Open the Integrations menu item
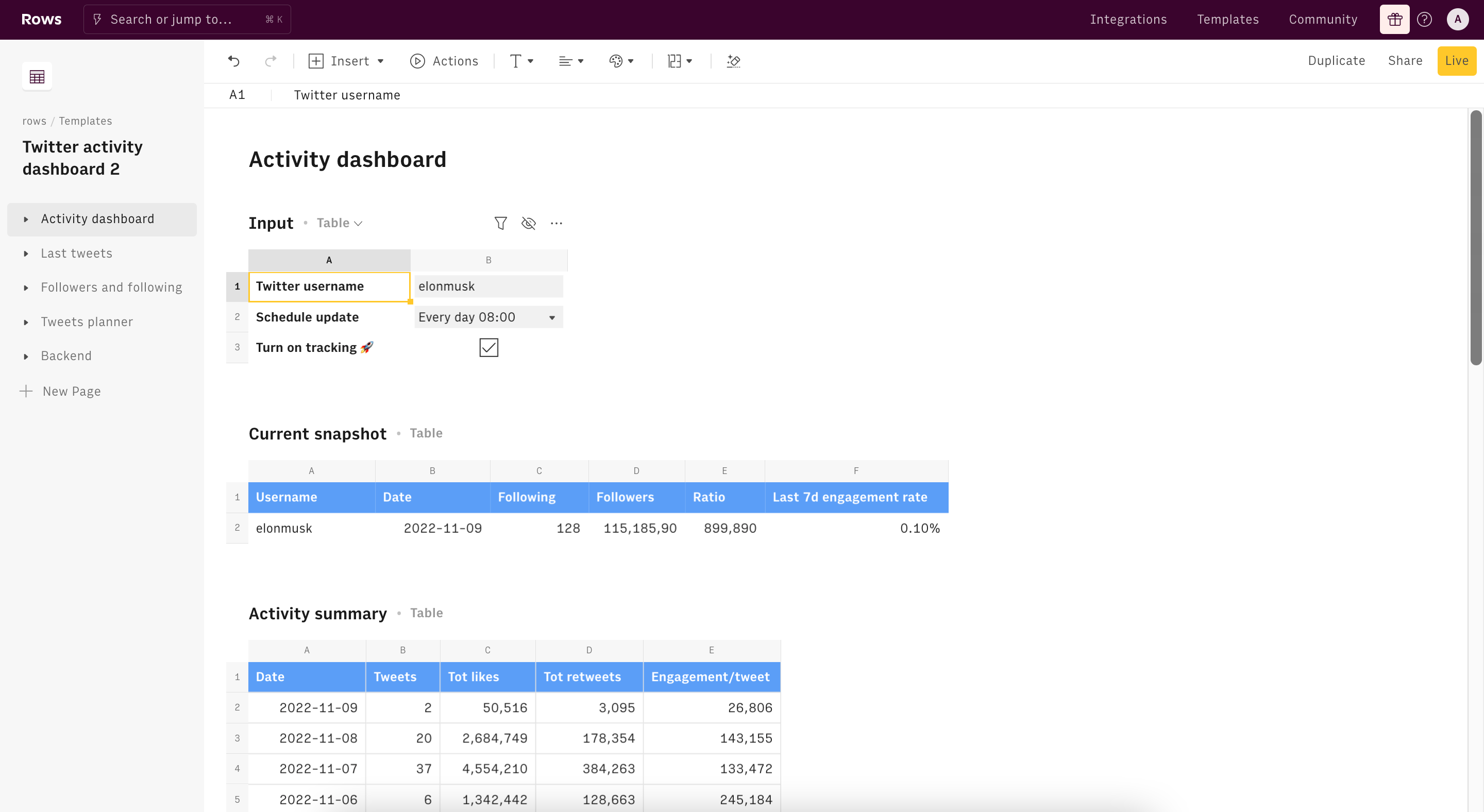This screenshot has height=812, width=1484. coord(1128,20)
